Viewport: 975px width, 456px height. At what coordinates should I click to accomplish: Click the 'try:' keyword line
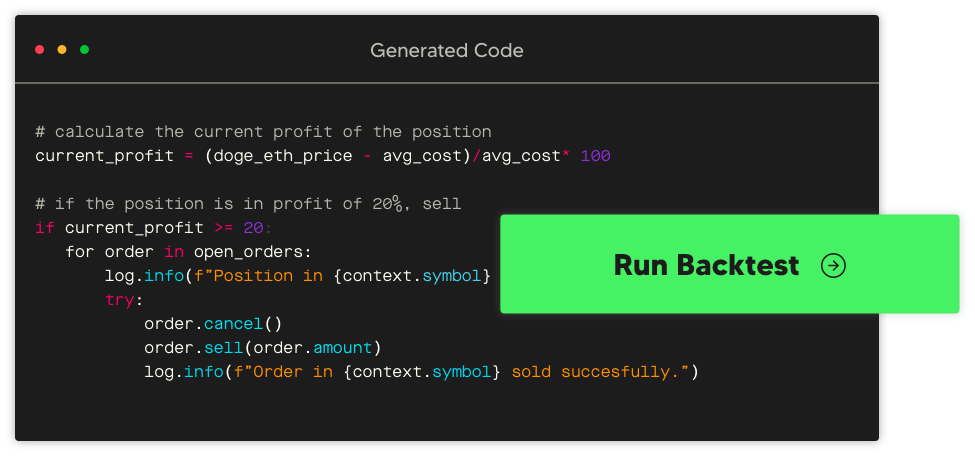coord(124,300)
